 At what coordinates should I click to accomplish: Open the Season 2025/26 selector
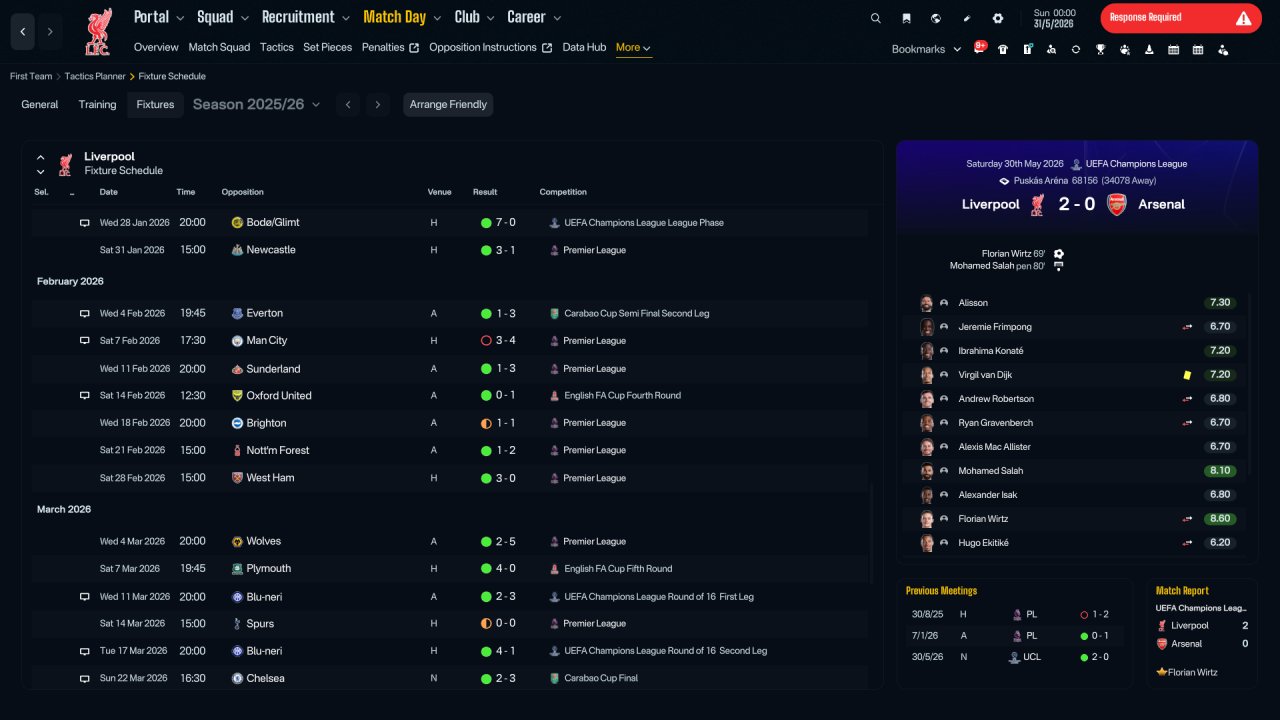257,104
